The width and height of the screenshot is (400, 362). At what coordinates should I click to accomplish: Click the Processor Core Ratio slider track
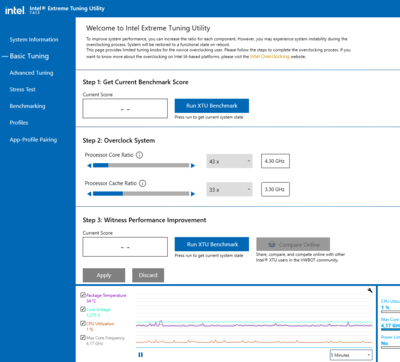[141, 165]
